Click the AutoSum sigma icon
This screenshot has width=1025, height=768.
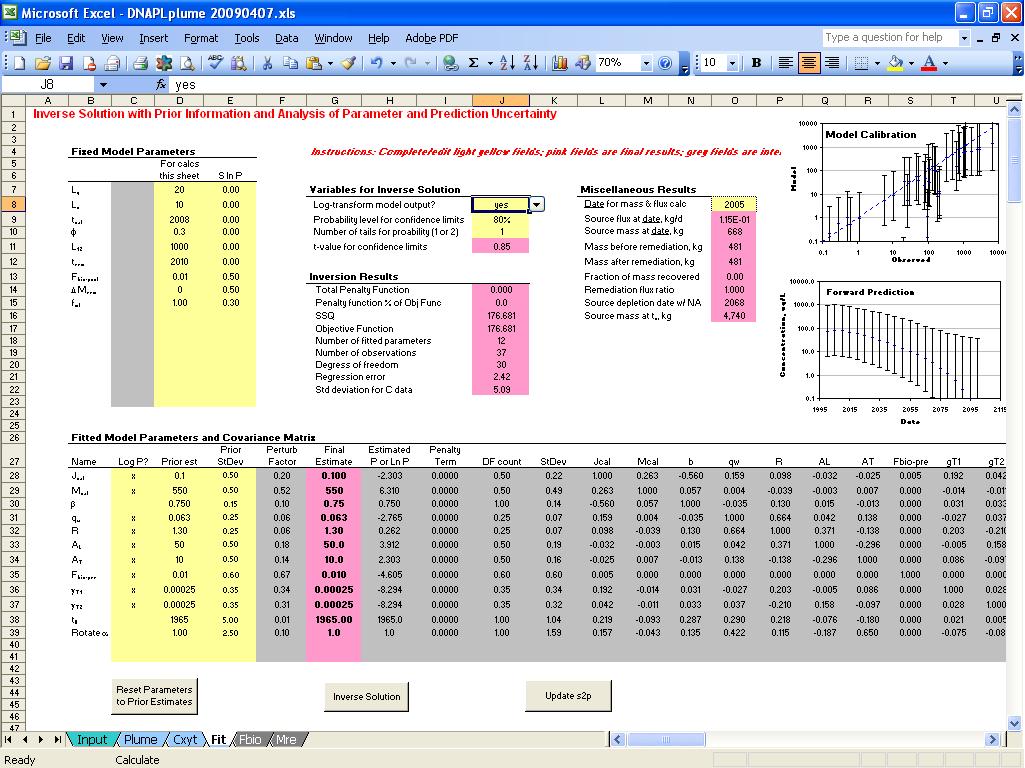[x=473, y=63]
